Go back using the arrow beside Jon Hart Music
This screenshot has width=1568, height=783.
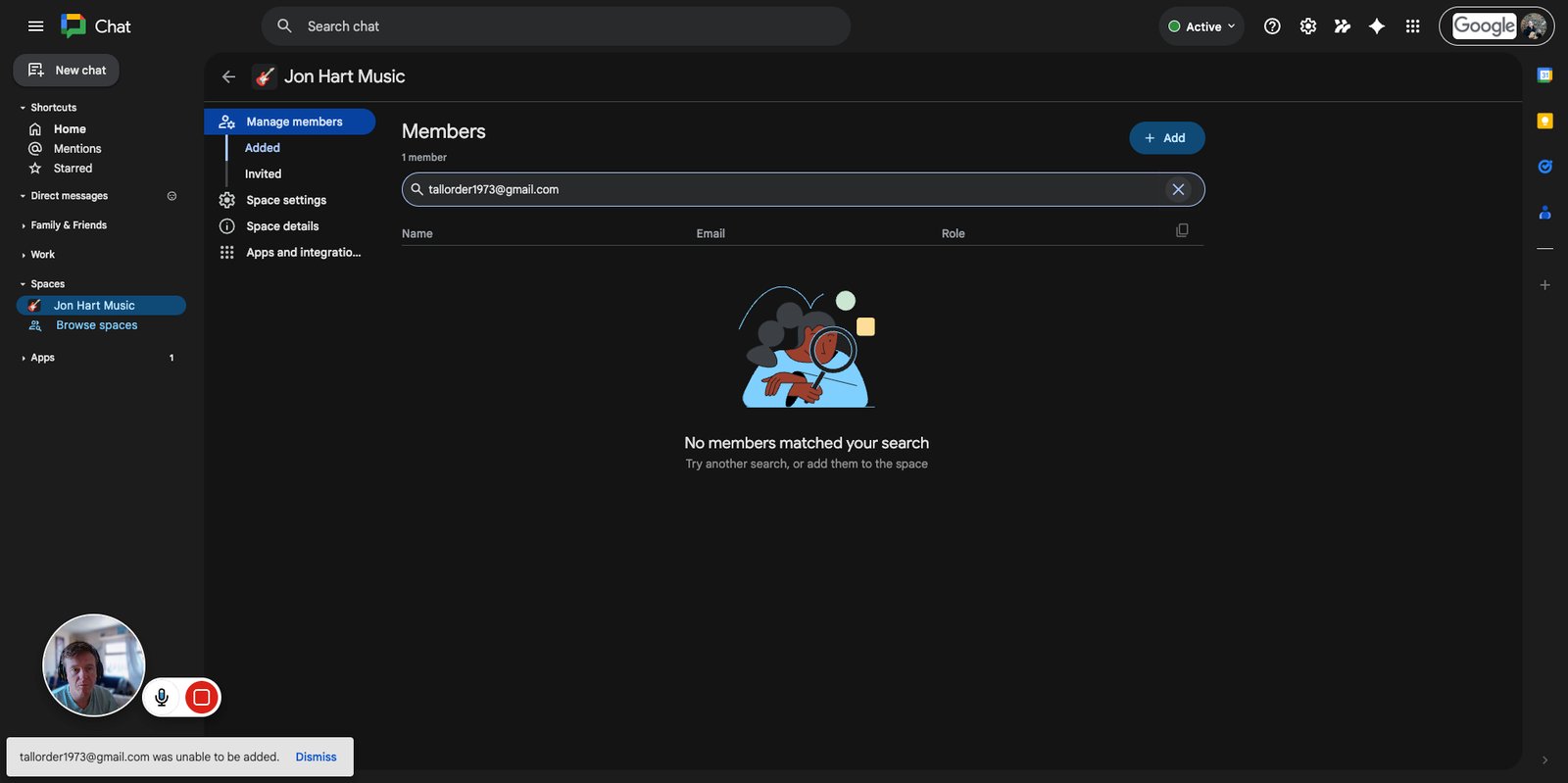(x=228, y=76)
